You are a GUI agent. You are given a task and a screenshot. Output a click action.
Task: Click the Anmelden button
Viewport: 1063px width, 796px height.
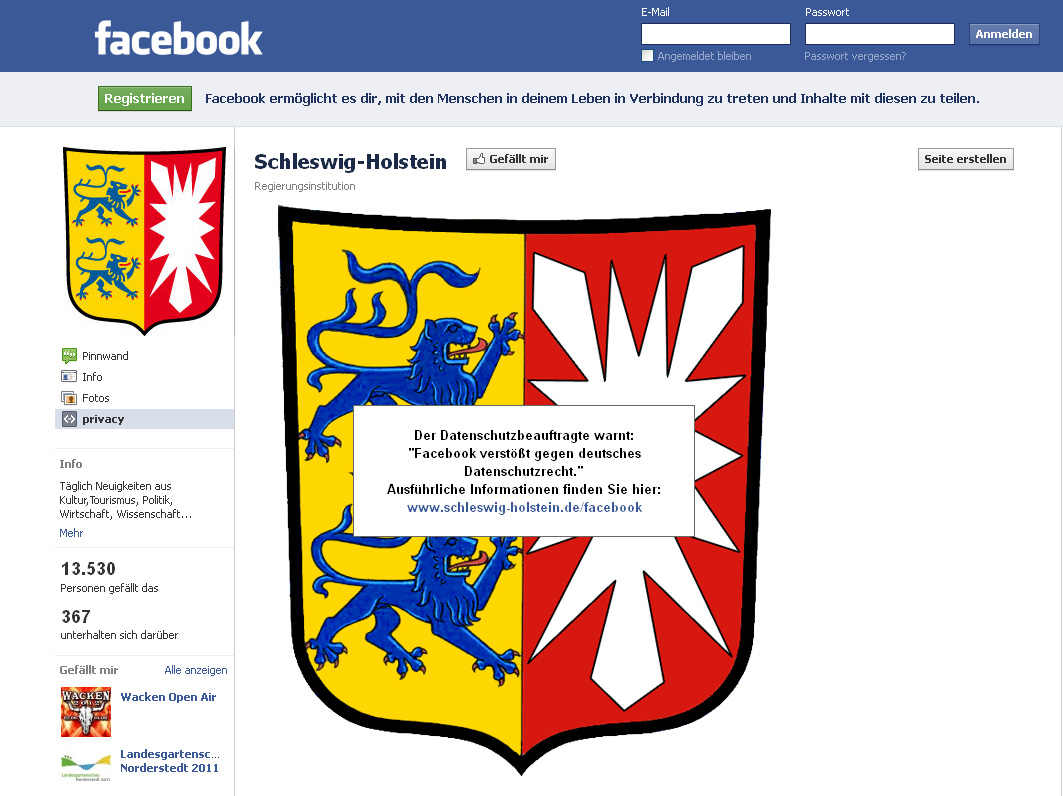(x=1004, y=34)
